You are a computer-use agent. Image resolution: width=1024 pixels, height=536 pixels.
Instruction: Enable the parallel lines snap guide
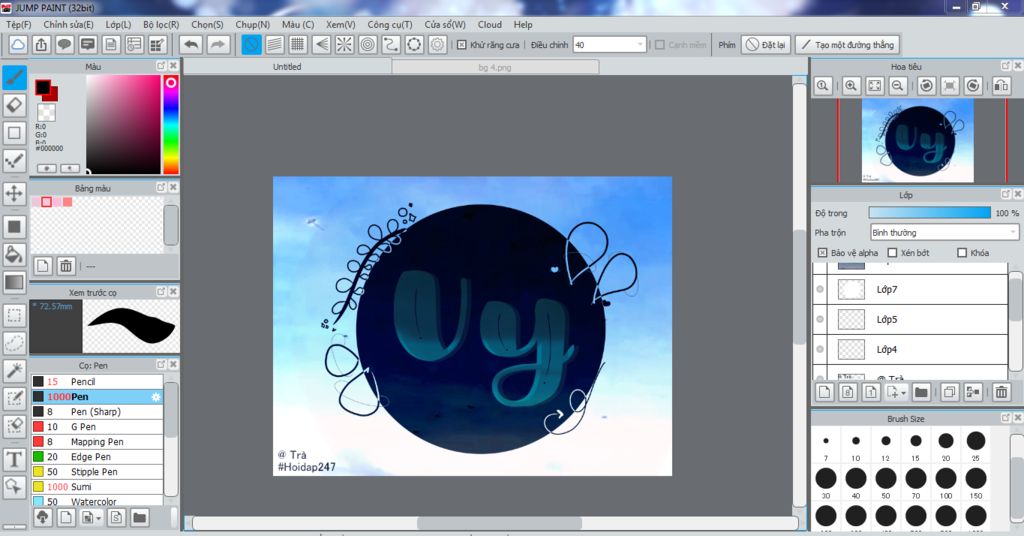(x=274, y=45)
